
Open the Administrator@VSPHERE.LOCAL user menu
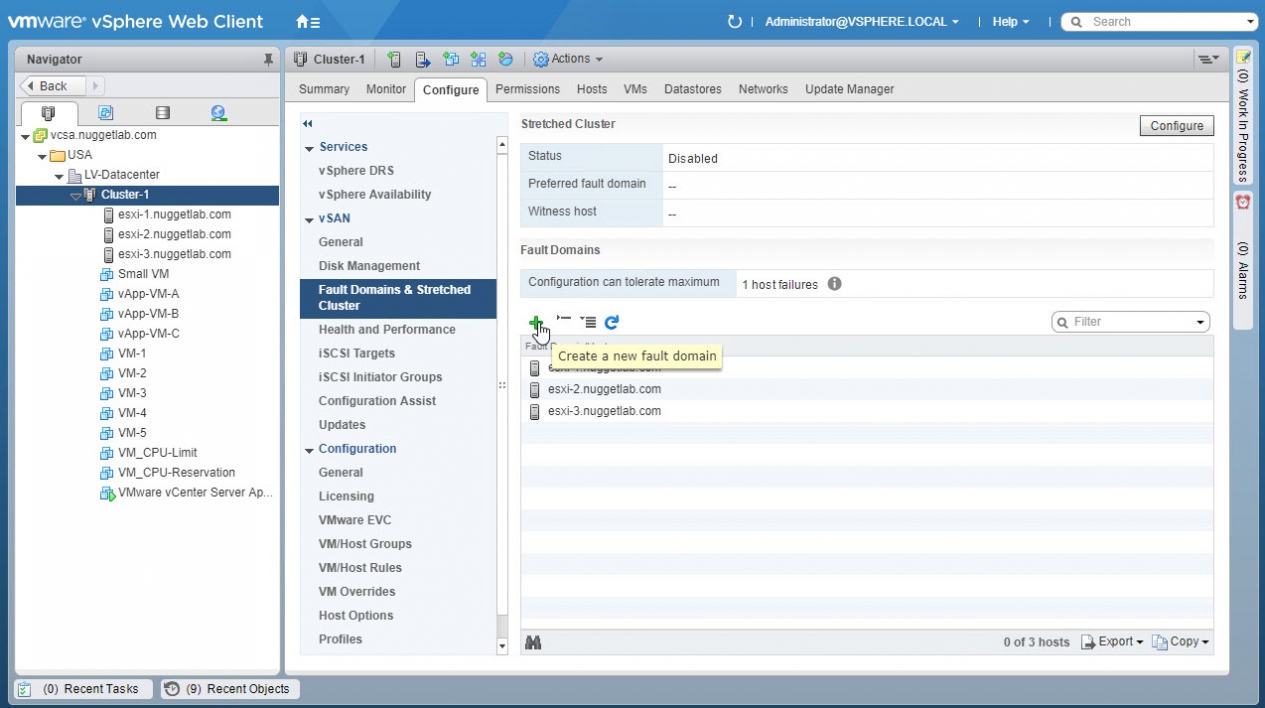[861, 22]
